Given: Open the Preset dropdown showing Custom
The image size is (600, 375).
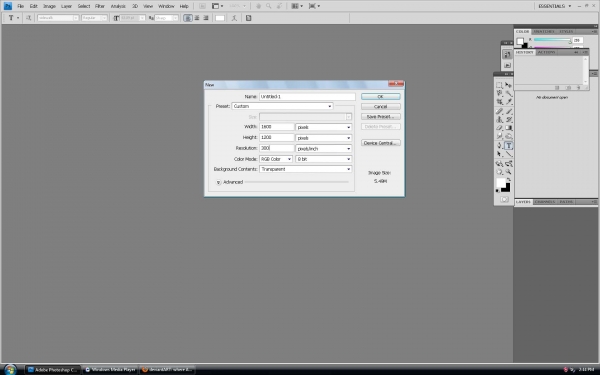Looking at the screenshot, I should [282, 106].
